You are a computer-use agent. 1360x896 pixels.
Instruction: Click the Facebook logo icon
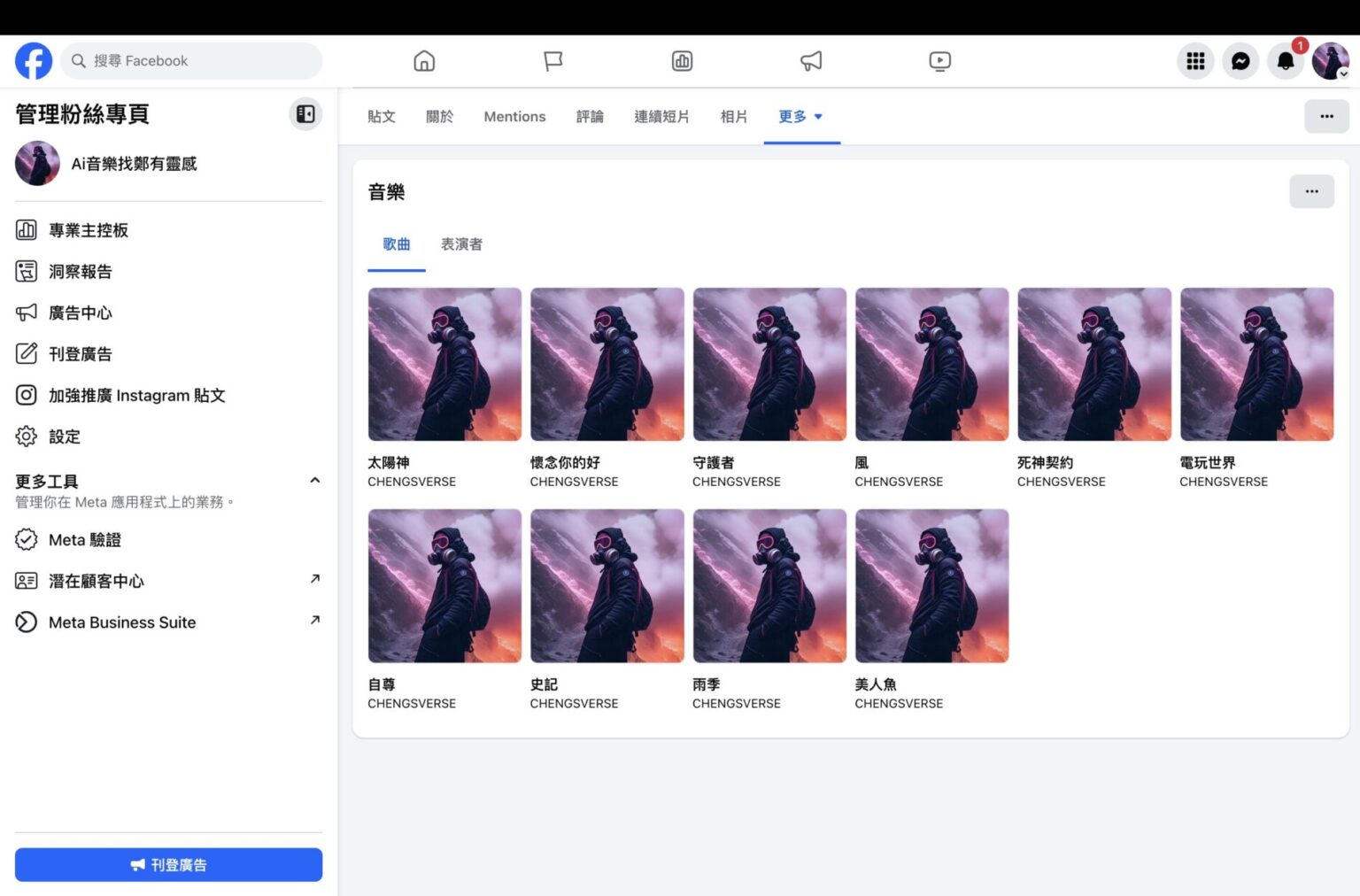tap(34, 61)
